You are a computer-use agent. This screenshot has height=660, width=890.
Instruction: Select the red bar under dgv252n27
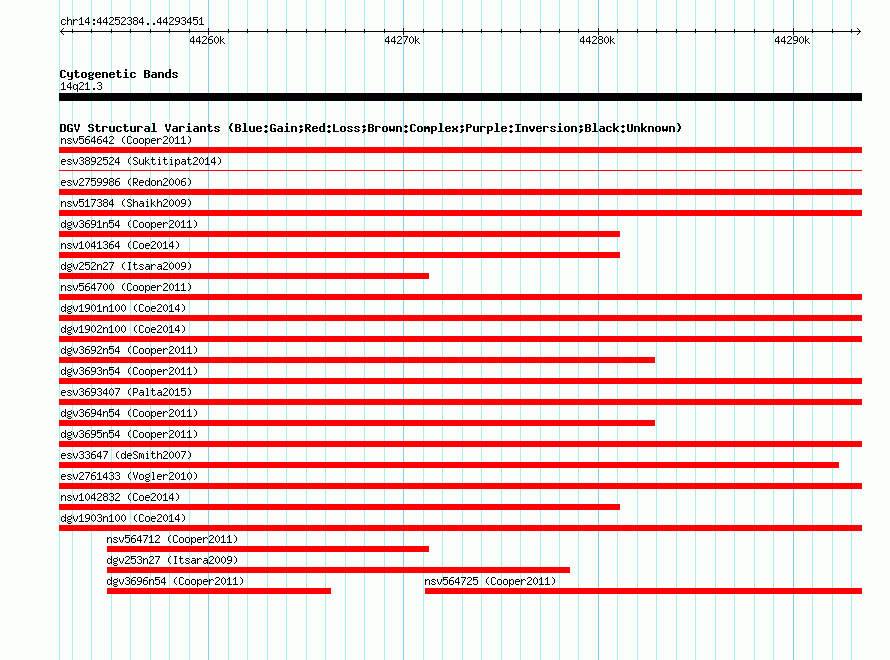tap(244, 276)
